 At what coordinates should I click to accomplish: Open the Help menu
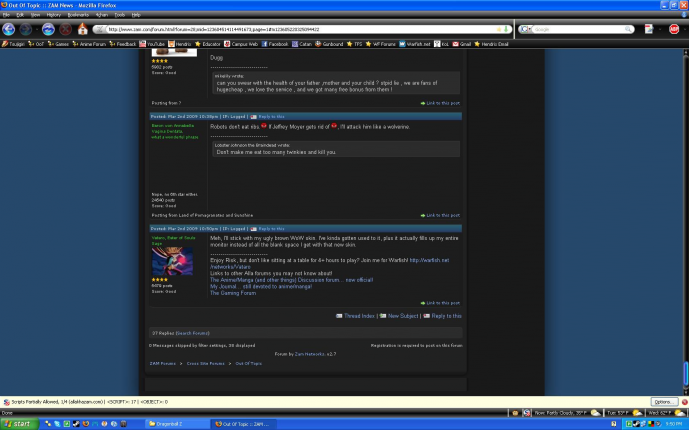(x=136, y=15)
